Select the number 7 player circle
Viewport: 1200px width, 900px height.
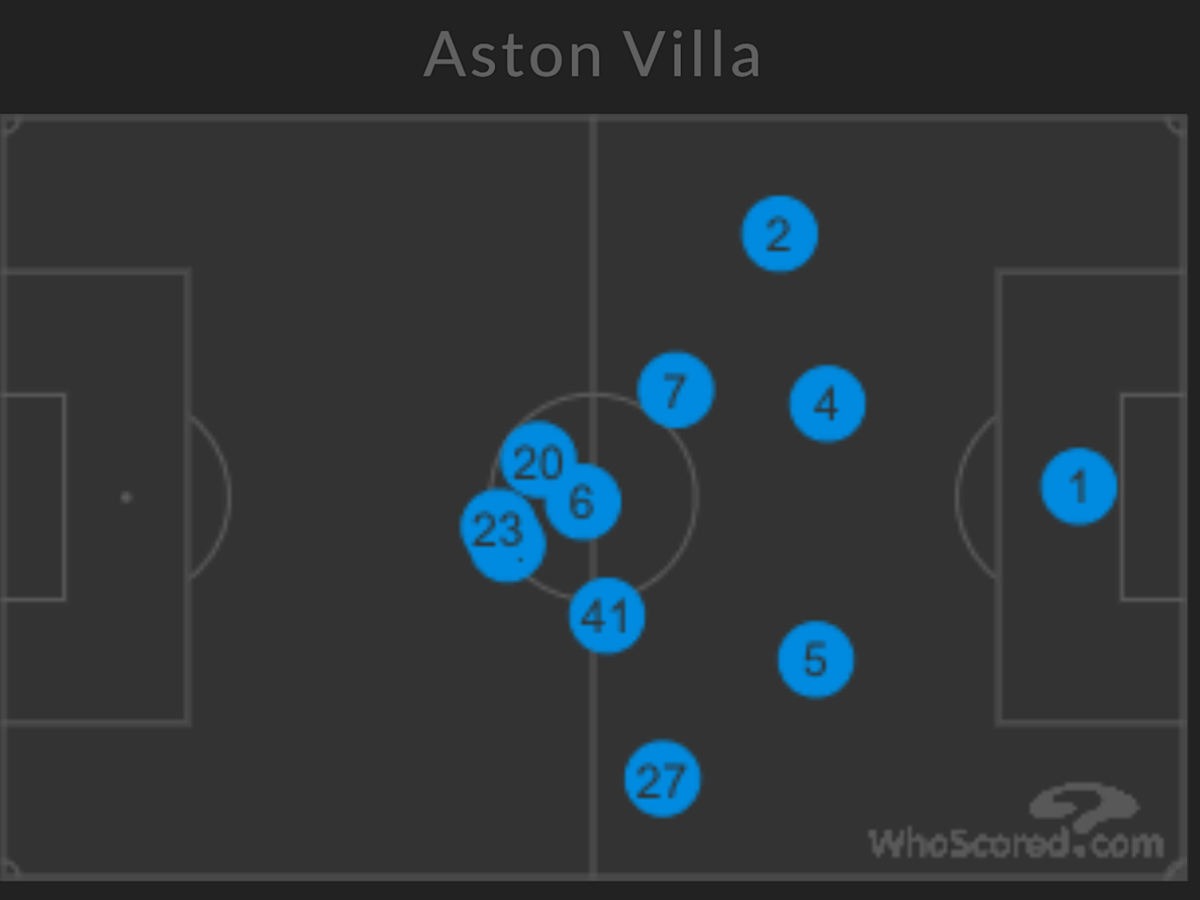676,390
